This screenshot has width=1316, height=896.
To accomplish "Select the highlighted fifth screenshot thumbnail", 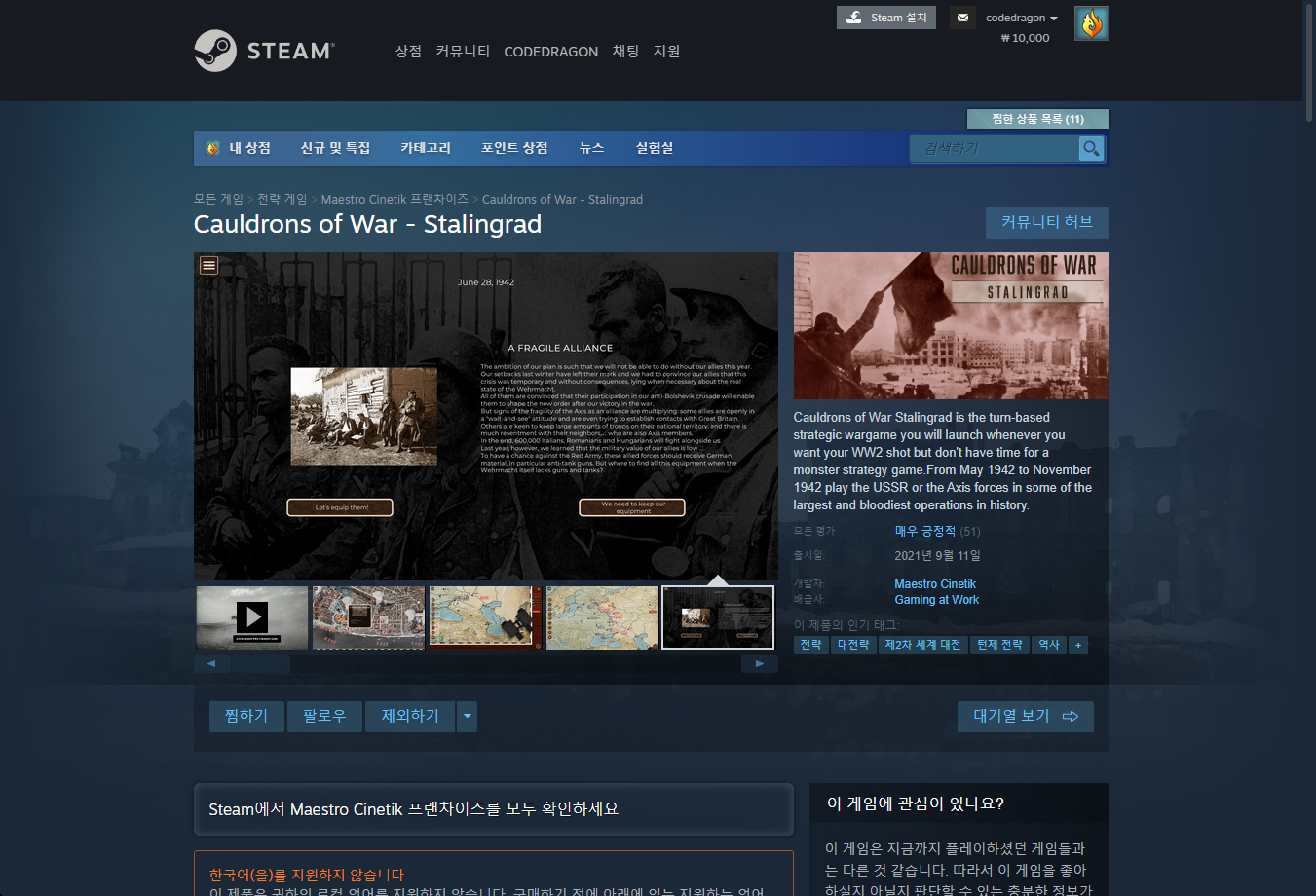I will 718,617.
